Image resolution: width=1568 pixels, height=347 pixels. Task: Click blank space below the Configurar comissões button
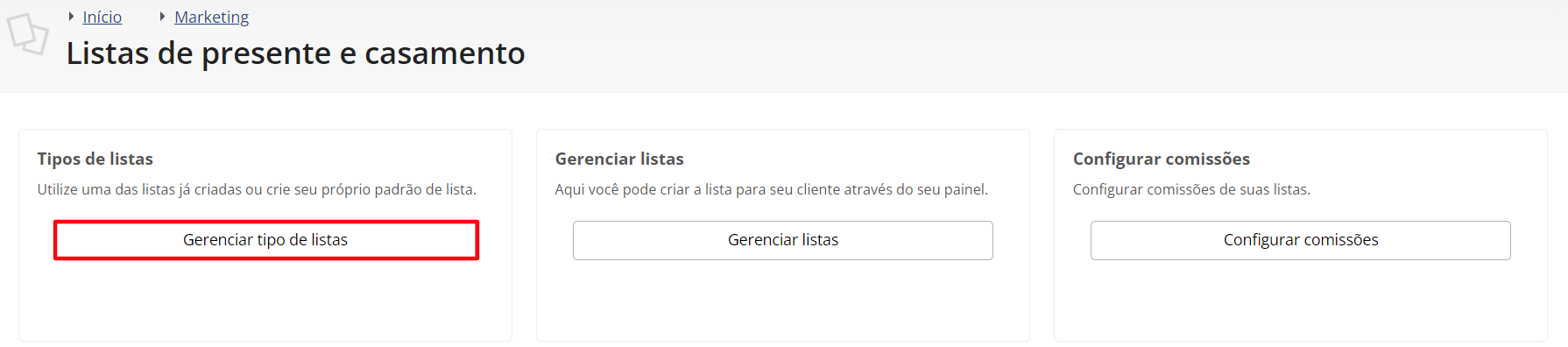(x=1300, y=300)
